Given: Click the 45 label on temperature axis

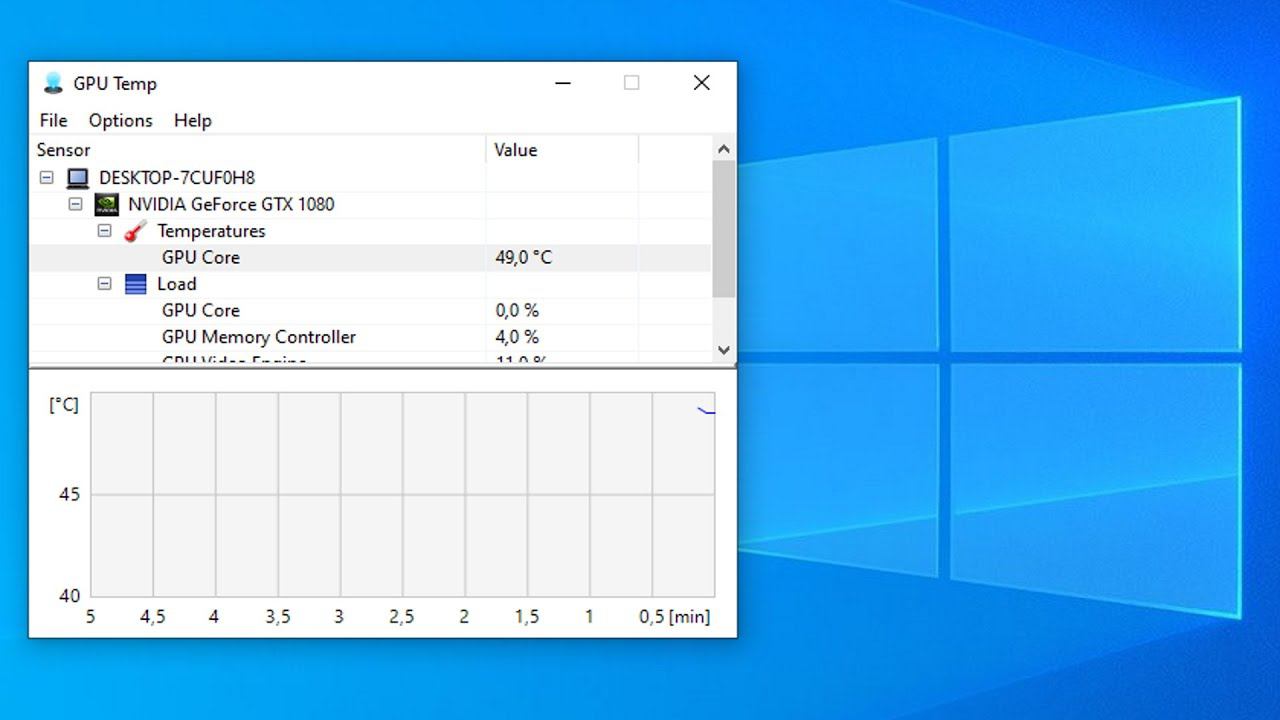Looking at the screenshot, I should click(x=69, y=495).
